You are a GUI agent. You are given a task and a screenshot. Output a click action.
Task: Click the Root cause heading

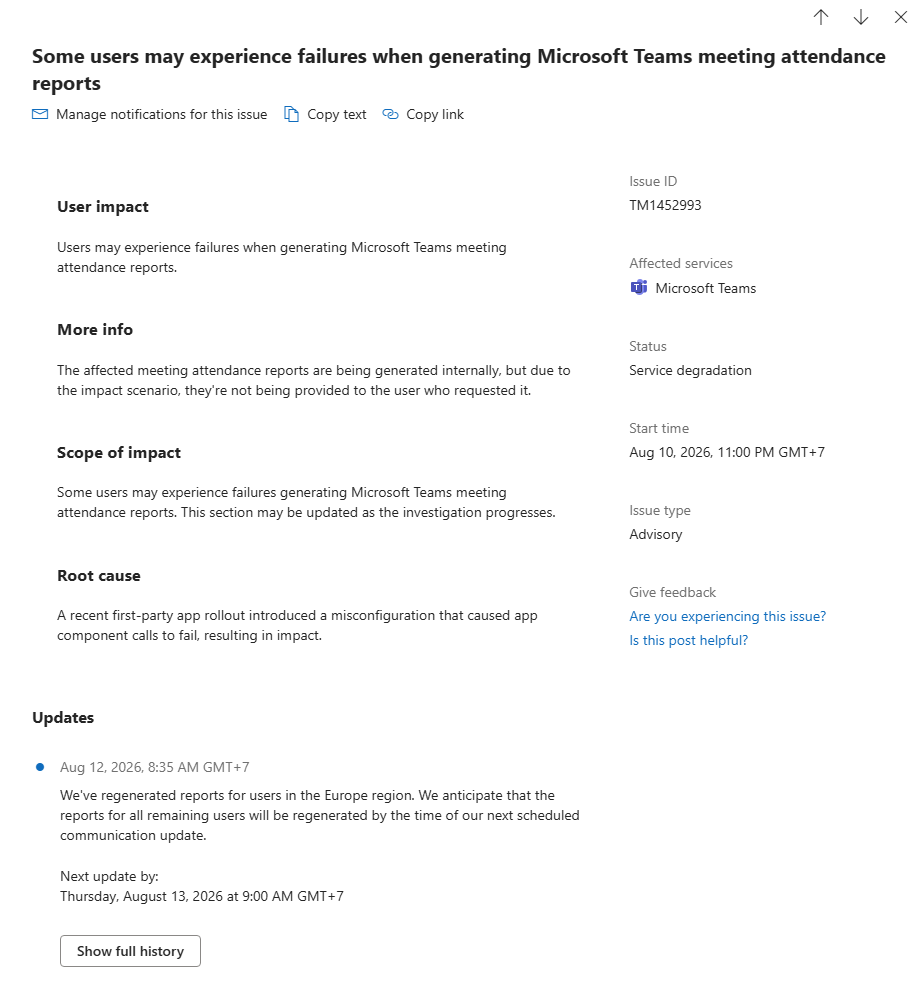coord(99,575)
